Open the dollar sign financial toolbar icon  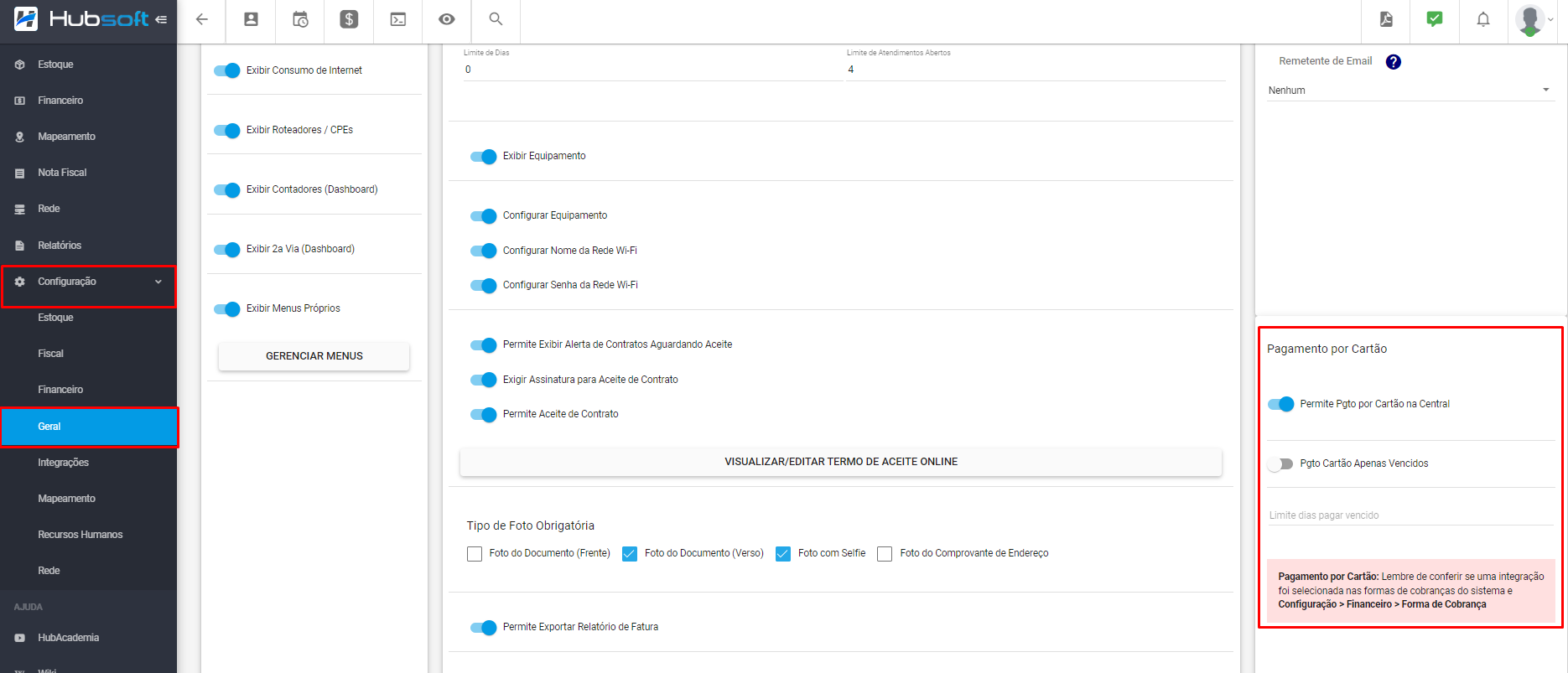click(x=349, y=19)
